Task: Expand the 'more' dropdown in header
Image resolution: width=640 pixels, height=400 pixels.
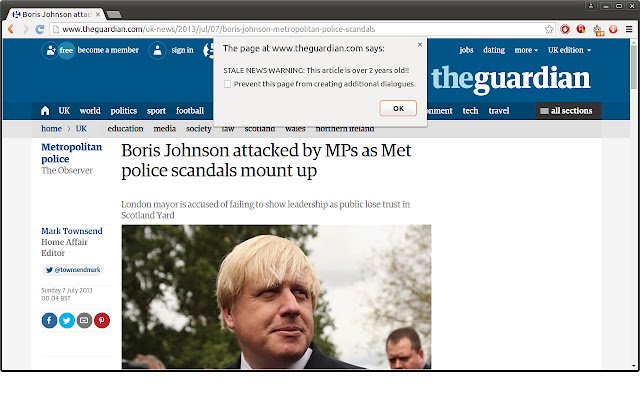Action: (x=526, y=50)
